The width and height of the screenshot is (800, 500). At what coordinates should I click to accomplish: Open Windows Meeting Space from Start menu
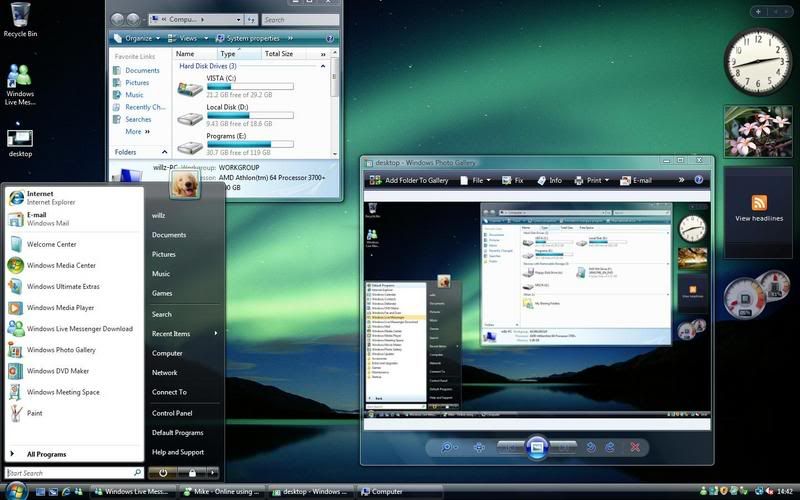73,392
